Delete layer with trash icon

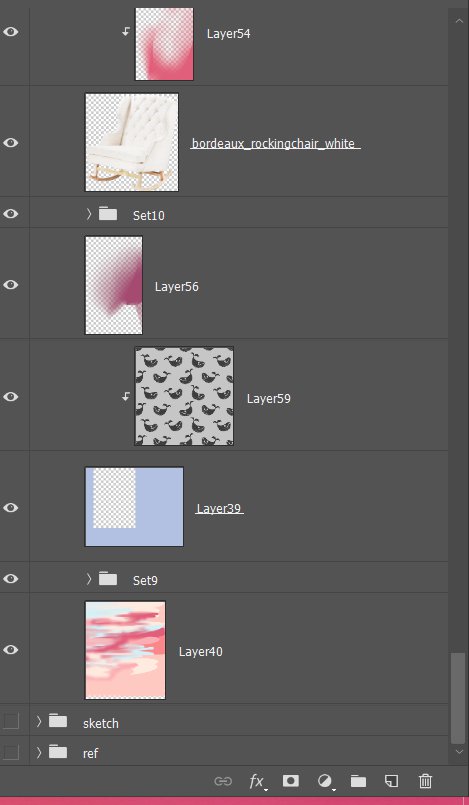[x=425, y=781]
